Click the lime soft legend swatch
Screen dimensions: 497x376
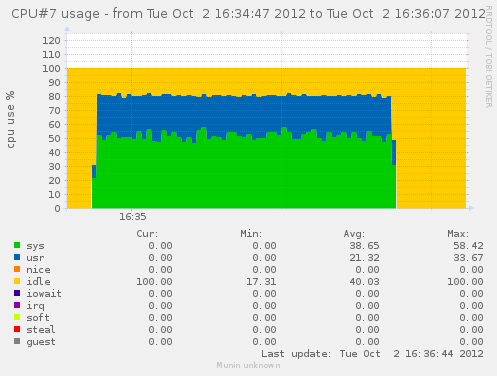(17, 317)
